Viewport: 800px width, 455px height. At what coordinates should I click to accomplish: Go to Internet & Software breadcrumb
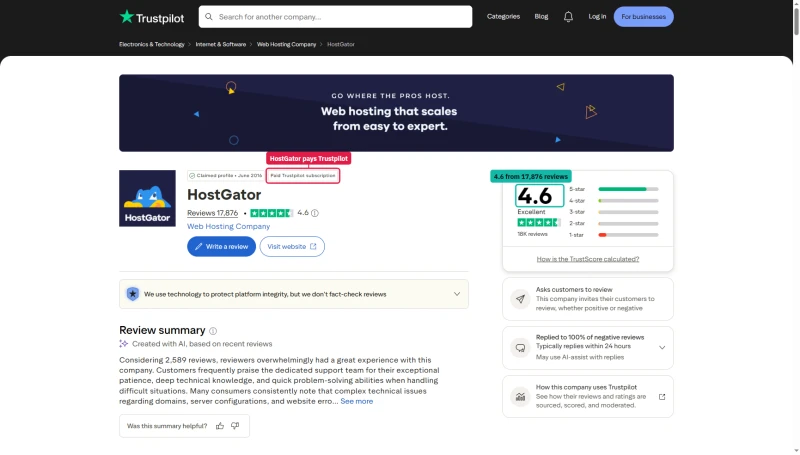220,44
